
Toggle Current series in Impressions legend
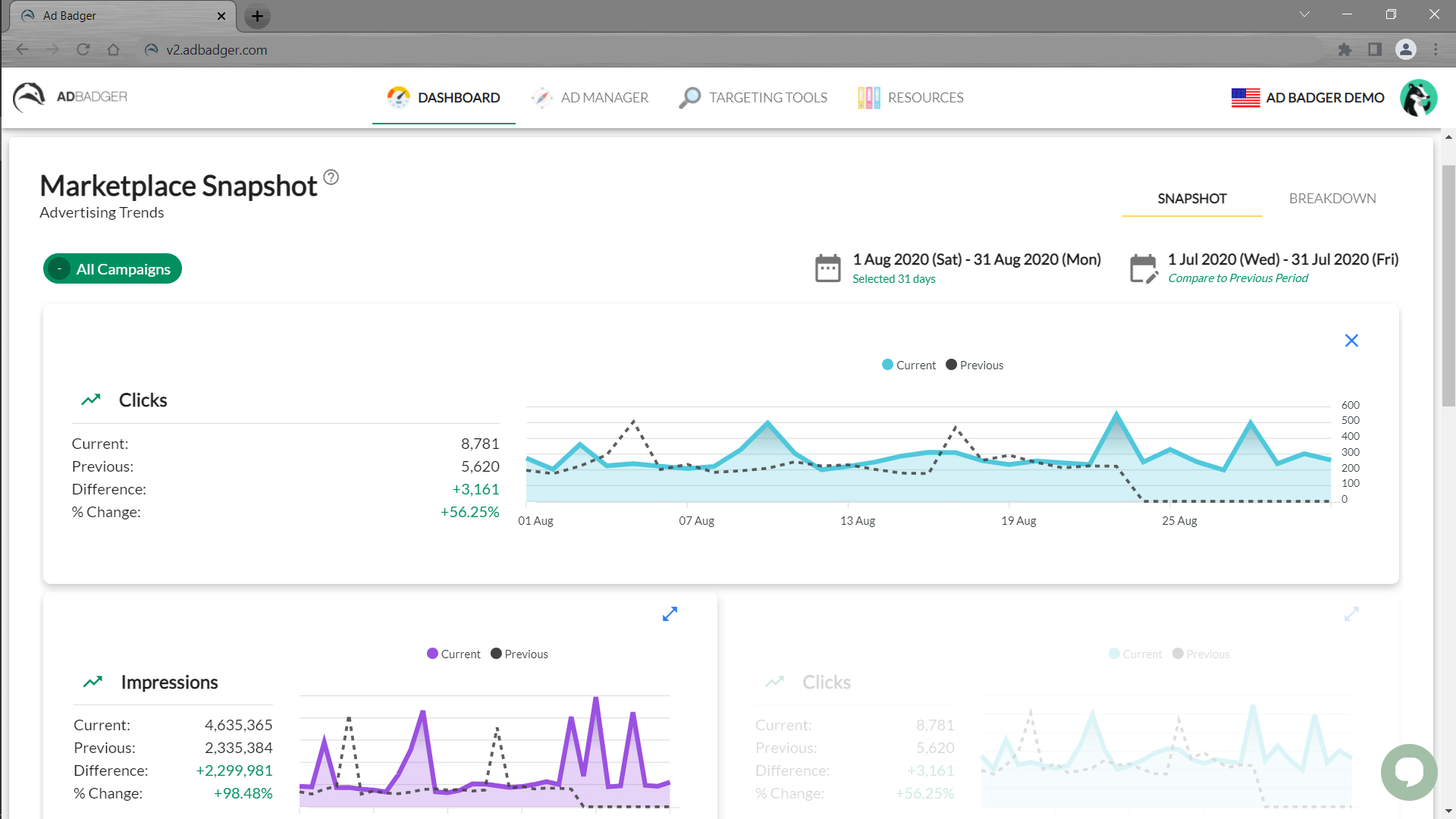[453, 654]
